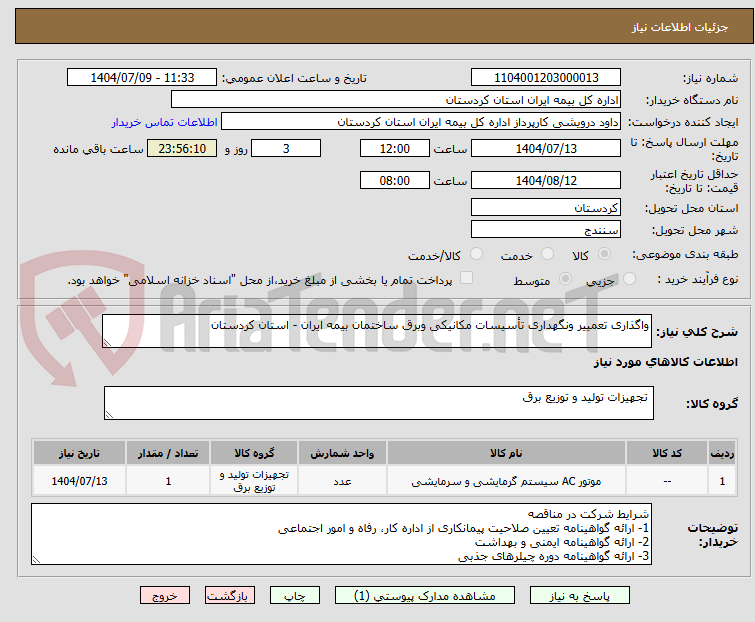Click the 12:00 deadline time field
The width and height of the screenshot is (755, 622).
[x=394, y=149]
